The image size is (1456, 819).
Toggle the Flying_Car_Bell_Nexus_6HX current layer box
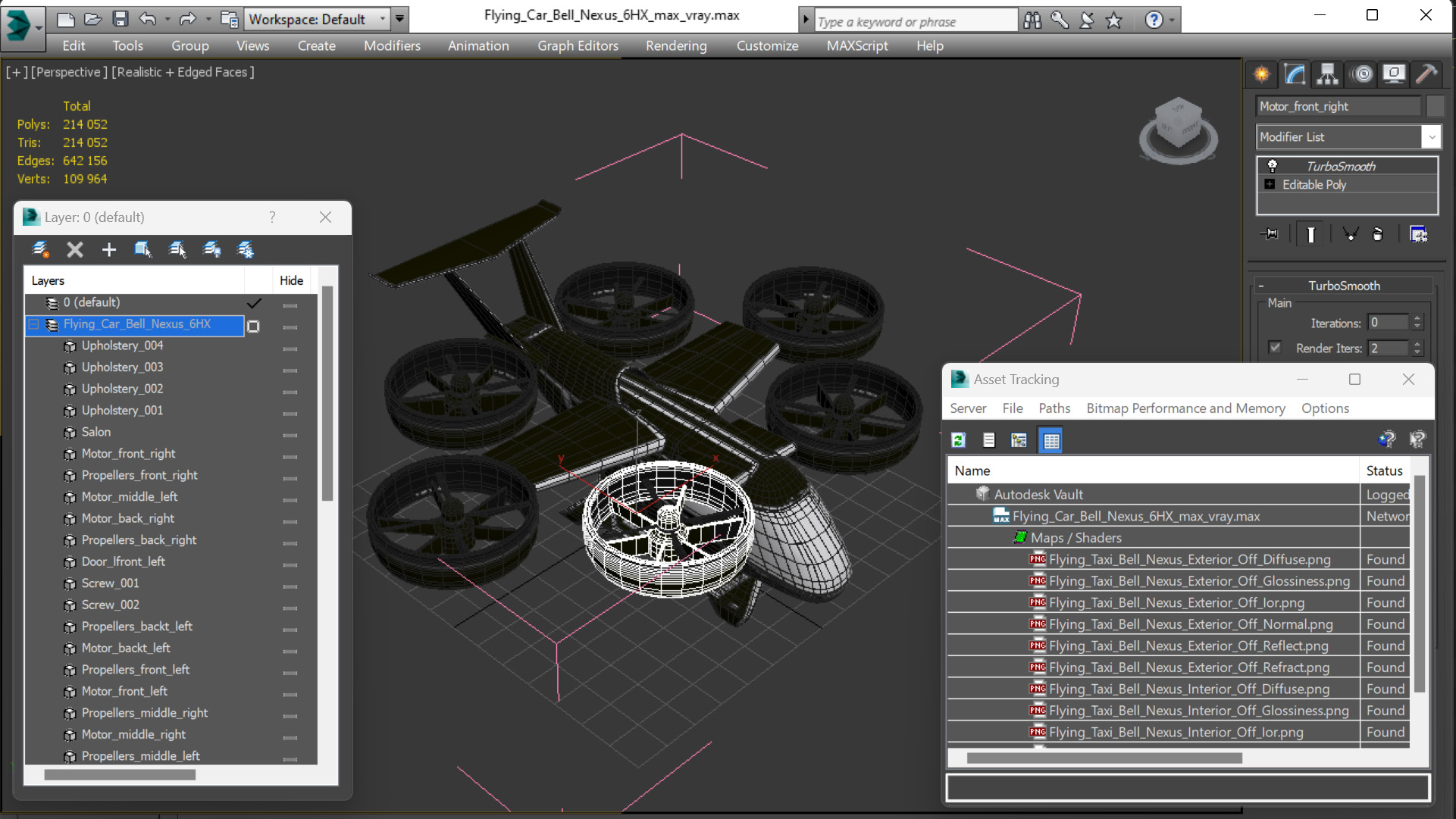click(253, 326)
